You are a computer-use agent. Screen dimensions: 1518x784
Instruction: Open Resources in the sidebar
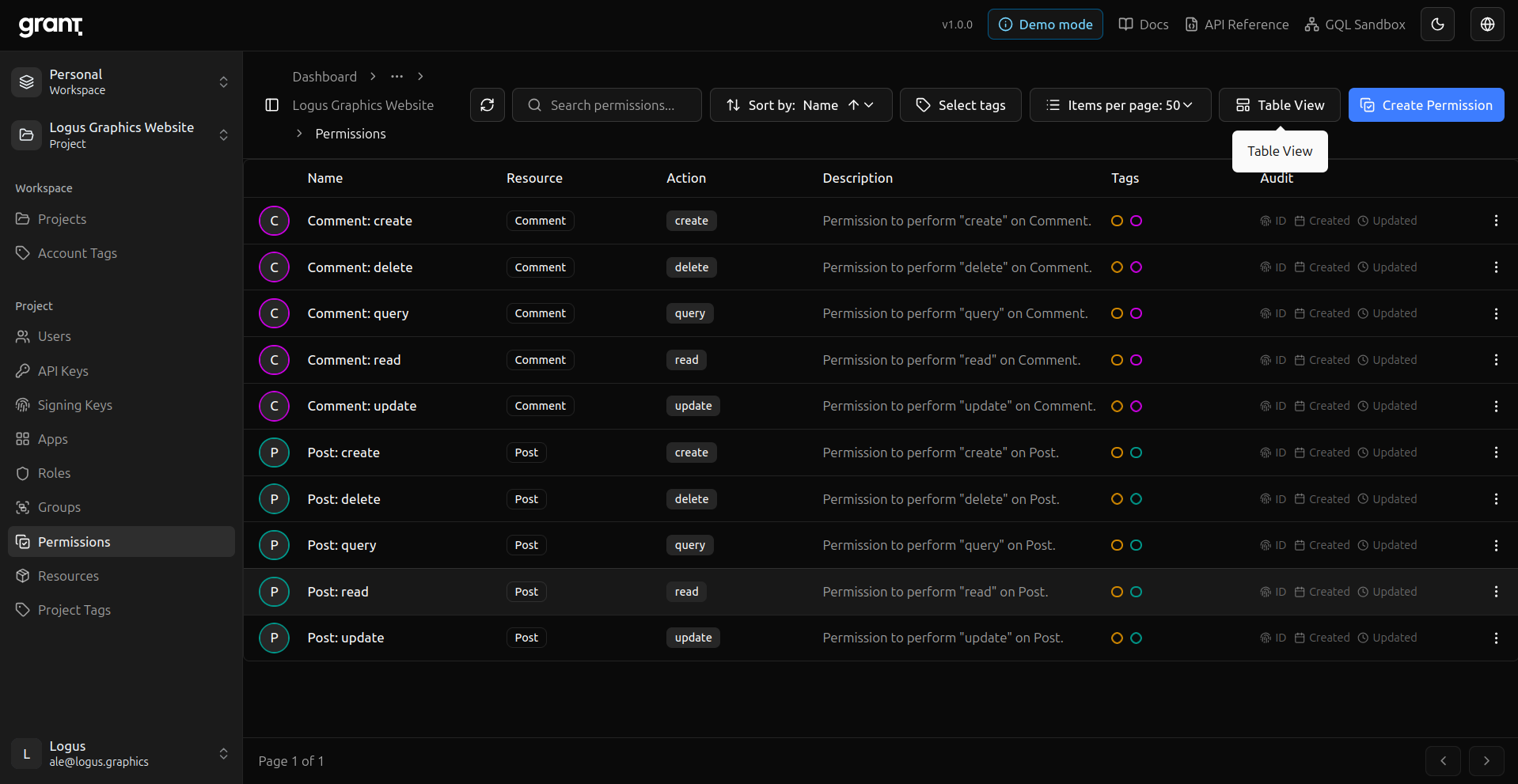pos(121,576)
